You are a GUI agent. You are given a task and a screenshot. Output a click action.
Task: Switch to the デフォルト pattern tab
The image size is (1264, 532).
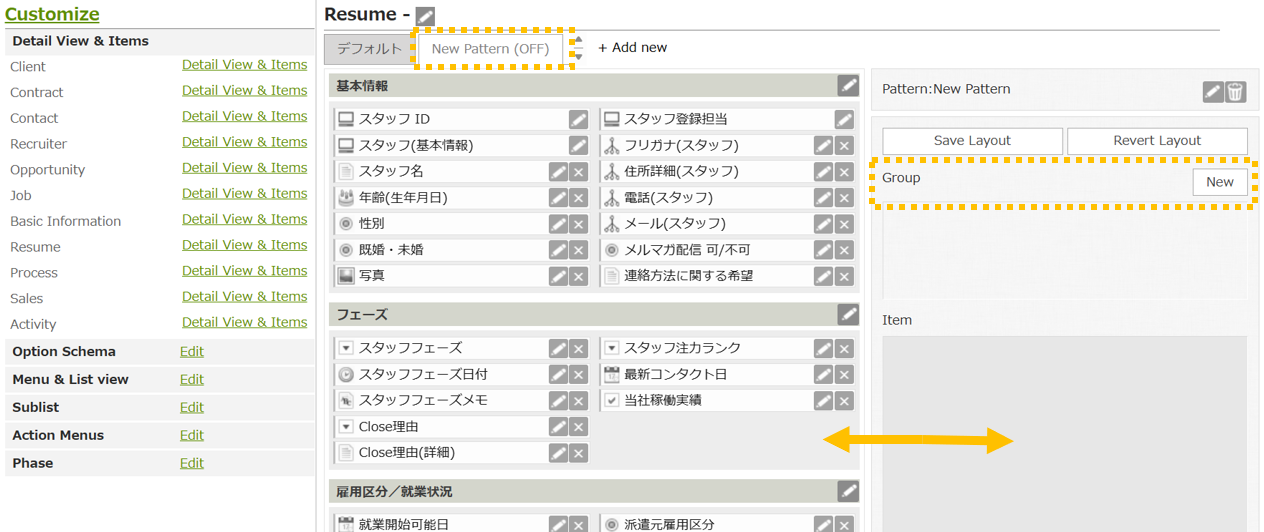point(369,49)
